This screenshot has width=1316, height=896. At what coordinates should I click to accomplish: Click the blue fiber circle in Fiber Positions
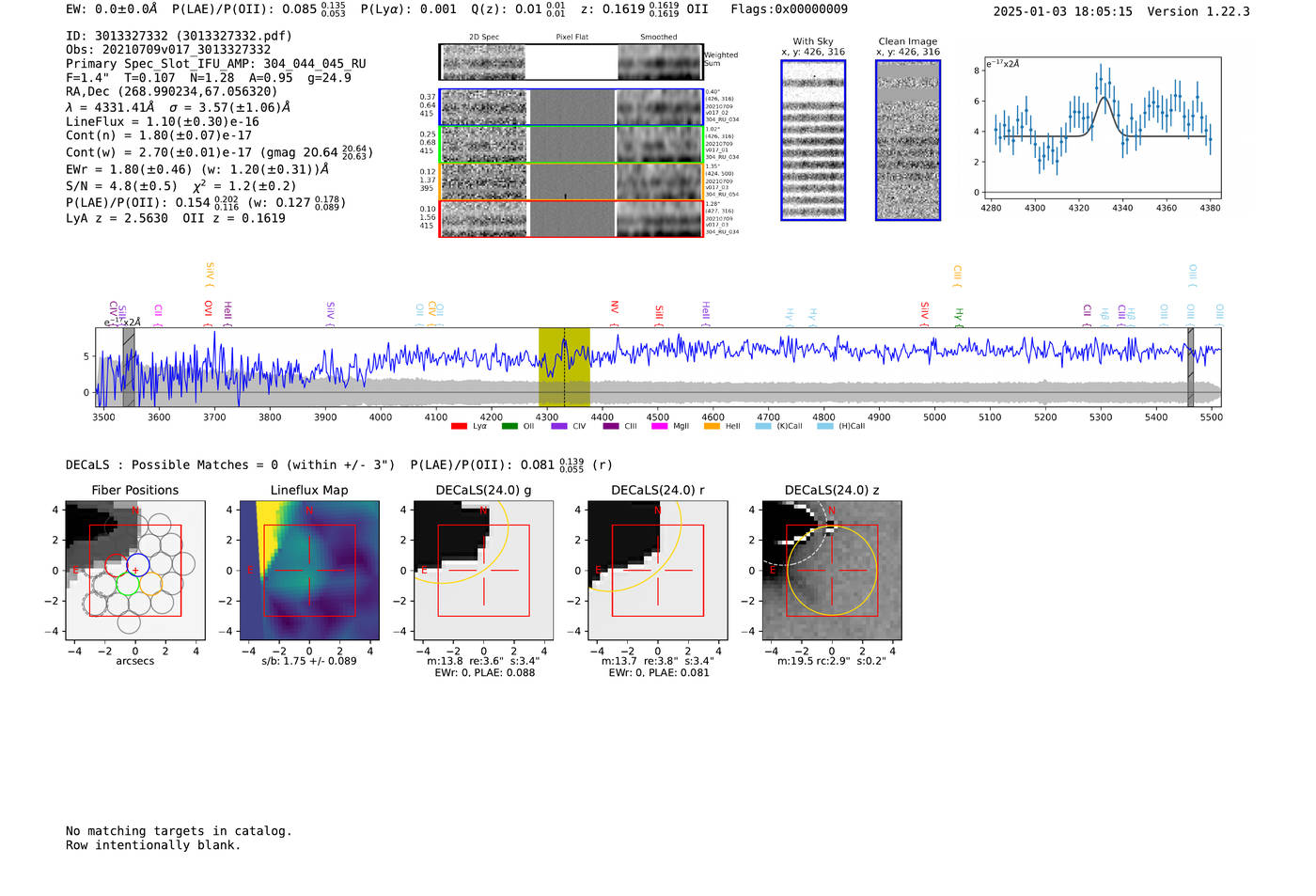pos(138,565)
